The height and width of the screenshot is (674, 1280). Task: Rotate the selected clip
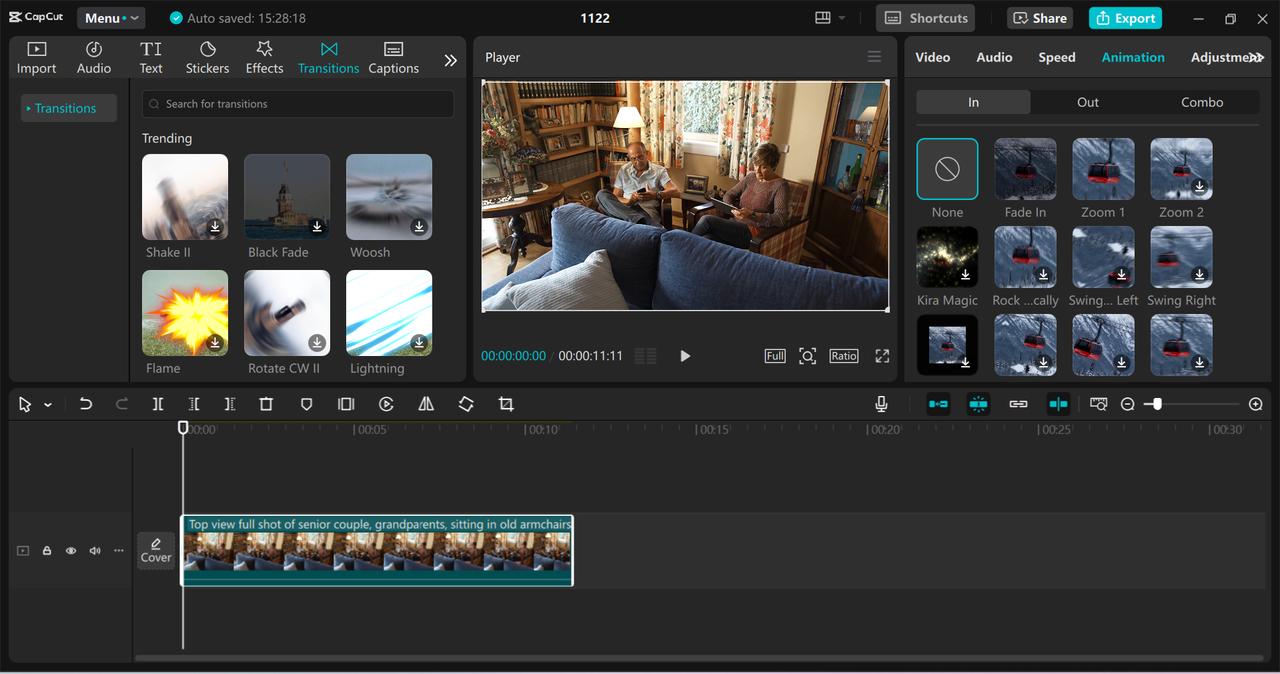466,404
